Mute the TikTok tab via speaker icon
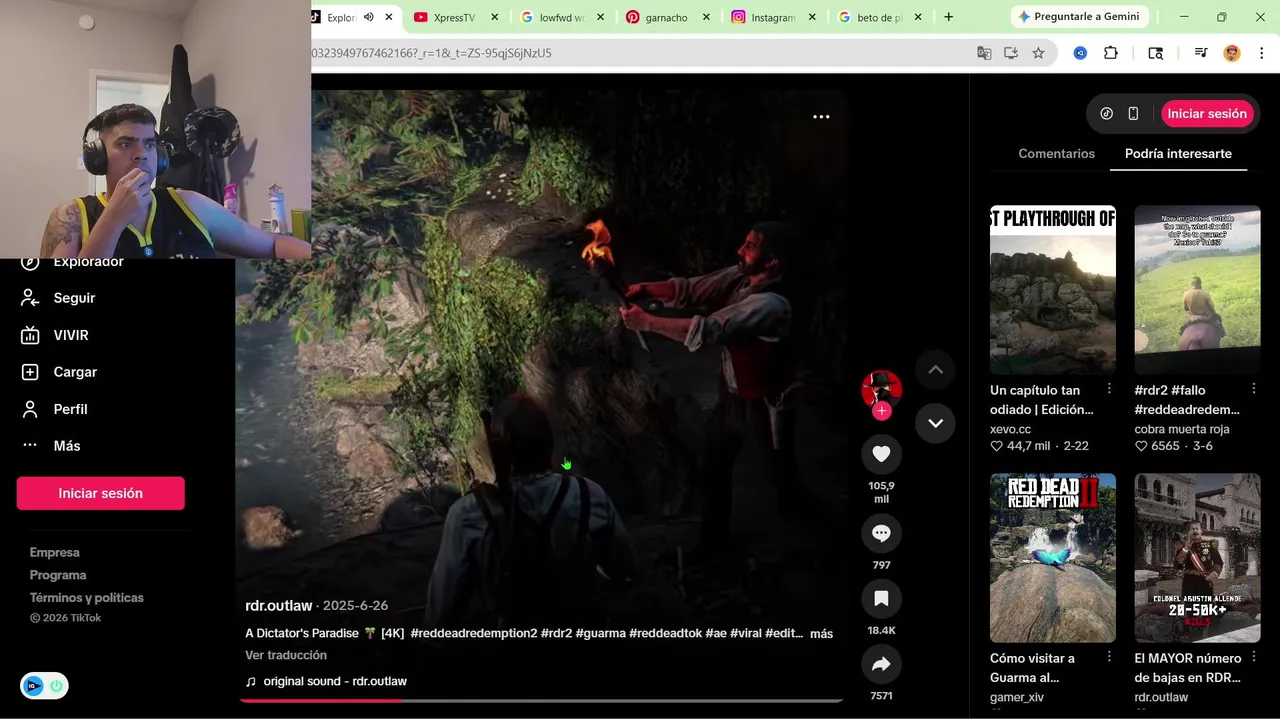The height and width of the screenshot is (720, 1280). 368,17
